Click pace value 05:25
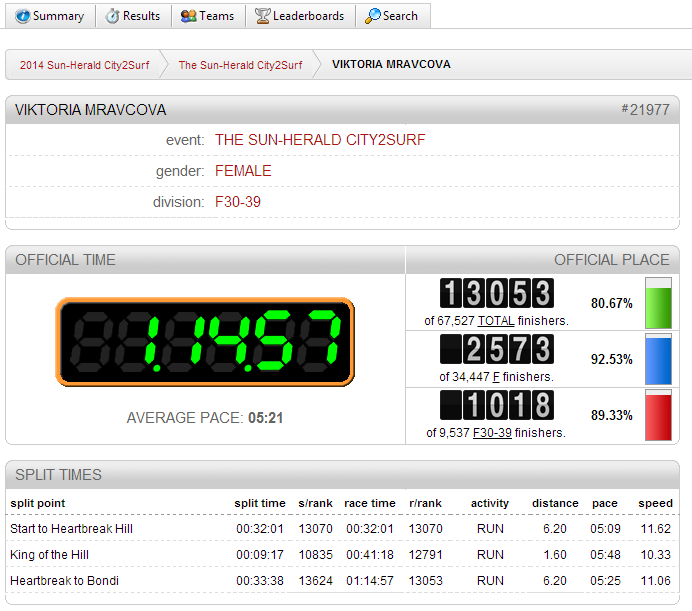Screen dimensions: 692x611 pyautogui.click(x=605, y=581)
